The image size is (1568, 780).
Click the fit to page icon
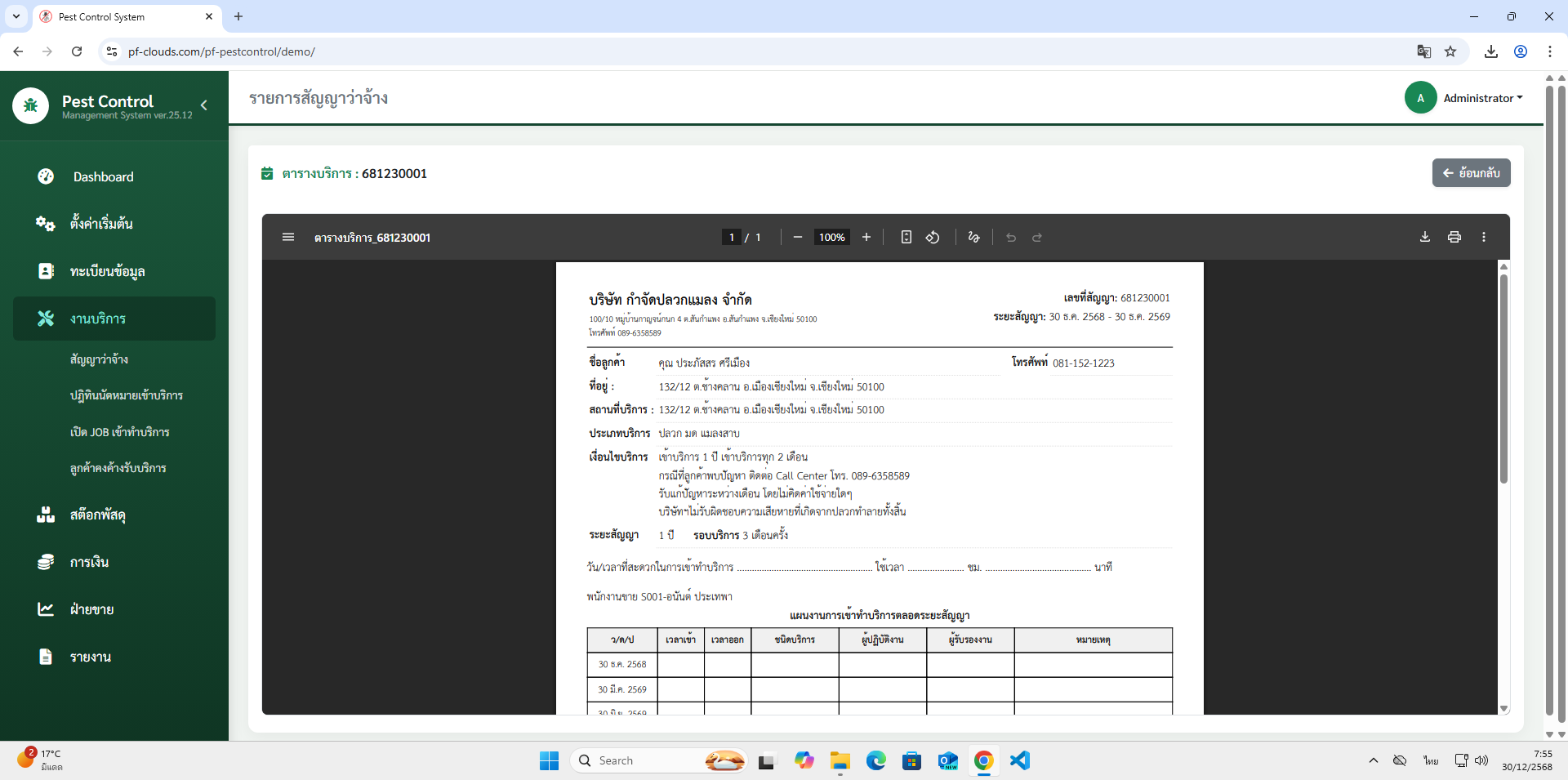coord(906,238)
